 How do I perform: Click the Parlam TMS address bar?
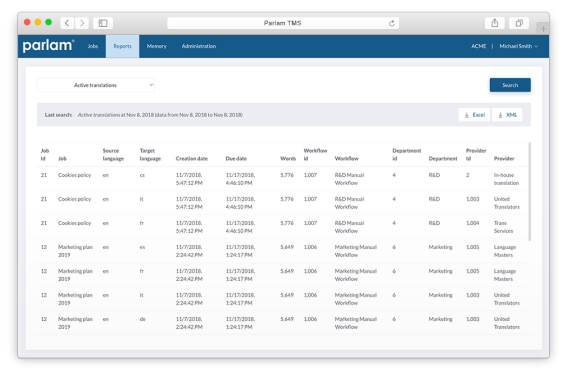[x=283, y=23]
